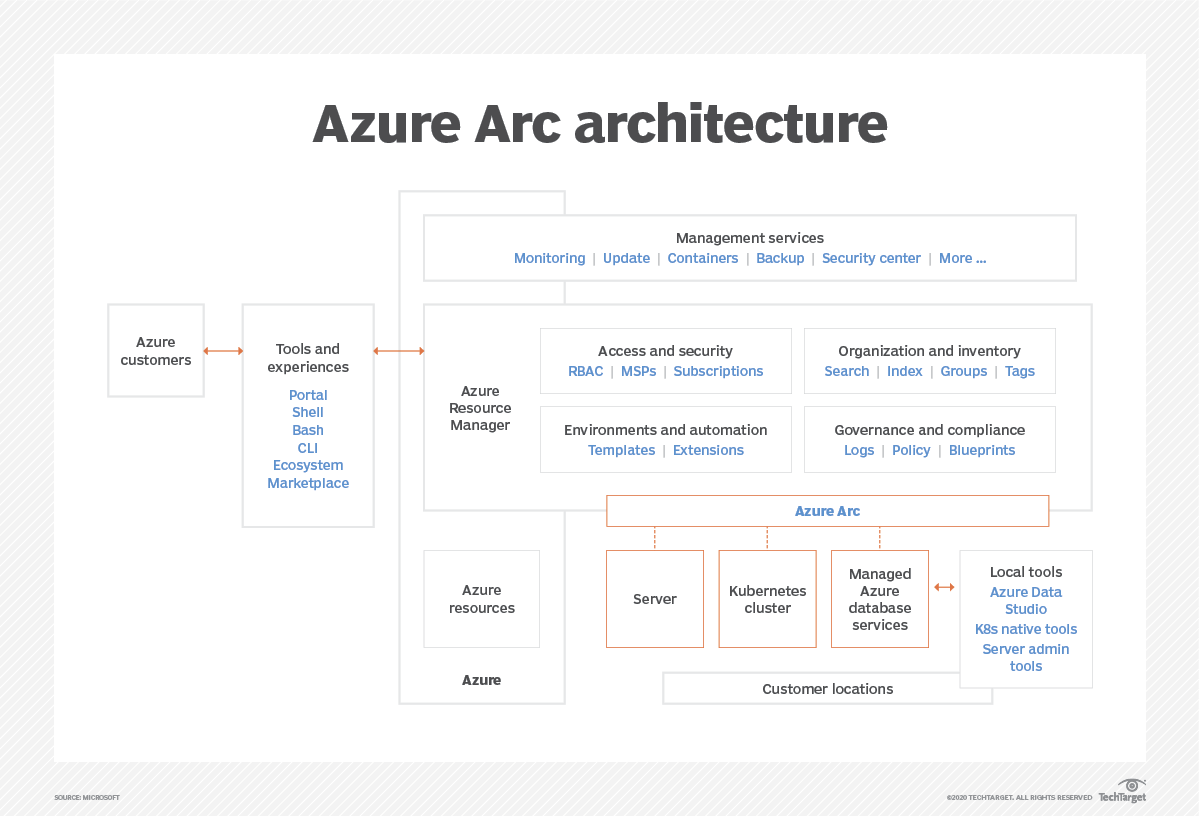Select the Azure Arc banner
Viewport: 1200px width, 816px height.
pyautogui.click(x=827, y=511)
